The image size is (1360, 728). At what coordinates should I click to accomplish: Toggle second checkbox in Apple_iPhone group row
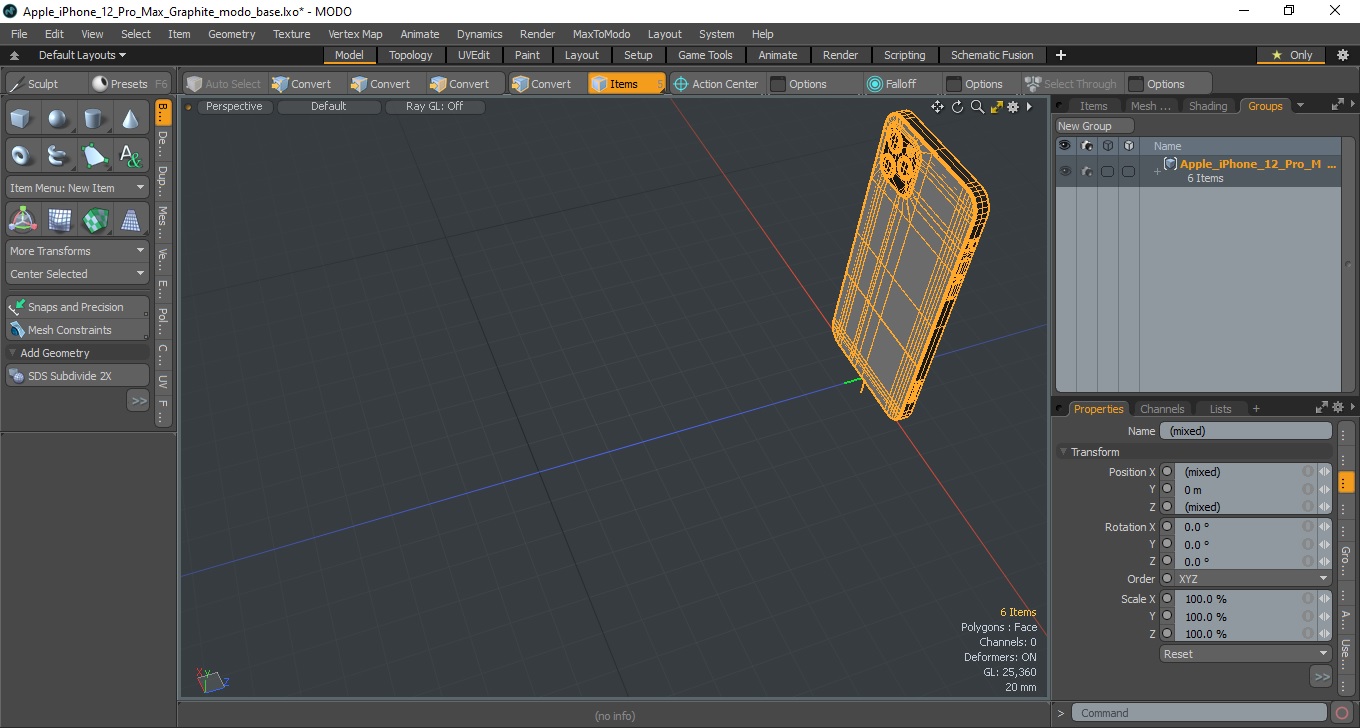click(1128, 171)
